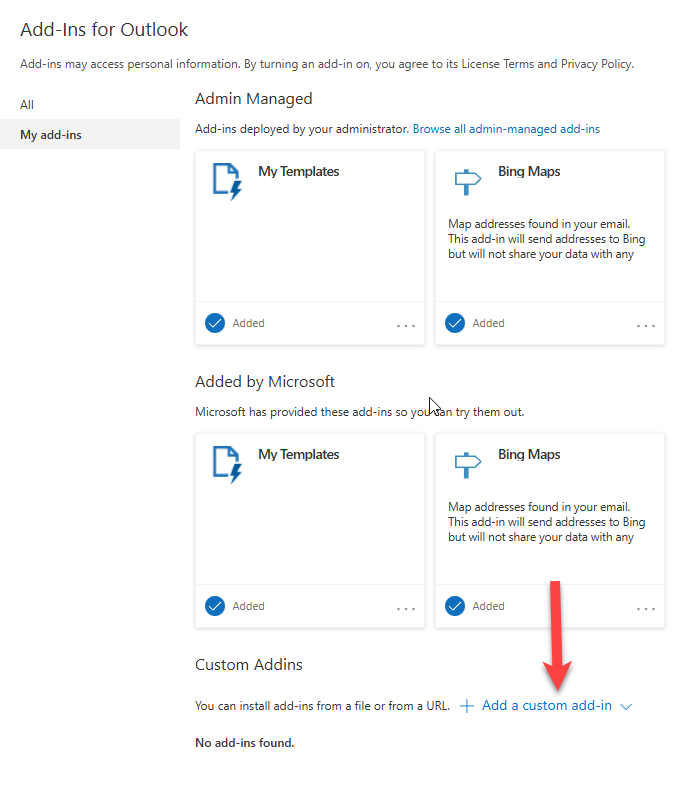Image resolution: width=681 pixels, height=811 pixels.
Task: Select My add-ins in sidebar
Action: [90, 134]
